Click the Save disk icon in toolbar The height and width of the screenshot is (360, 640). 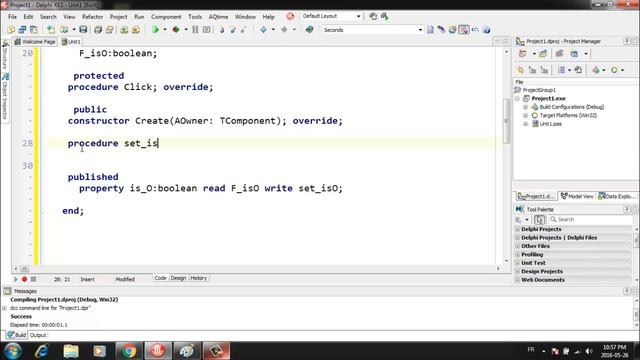[83, 29]
